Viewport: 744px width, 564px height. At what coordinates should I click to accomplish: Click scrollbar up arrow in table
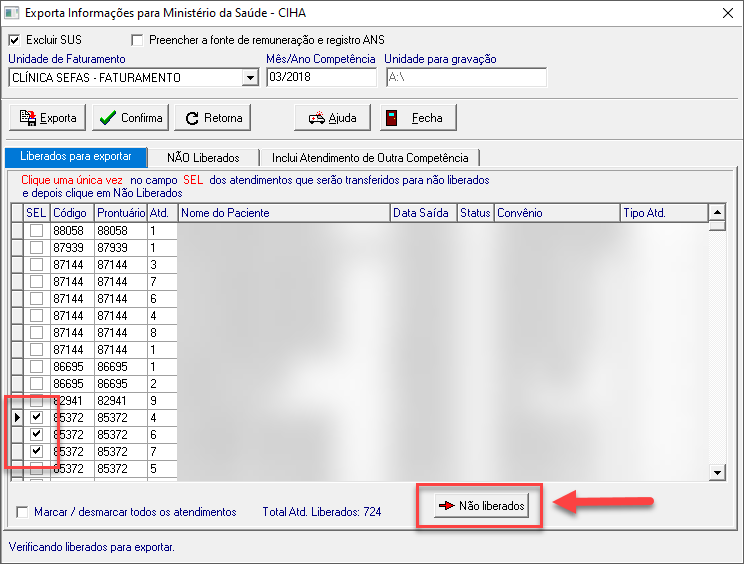[x=717, y=212]
